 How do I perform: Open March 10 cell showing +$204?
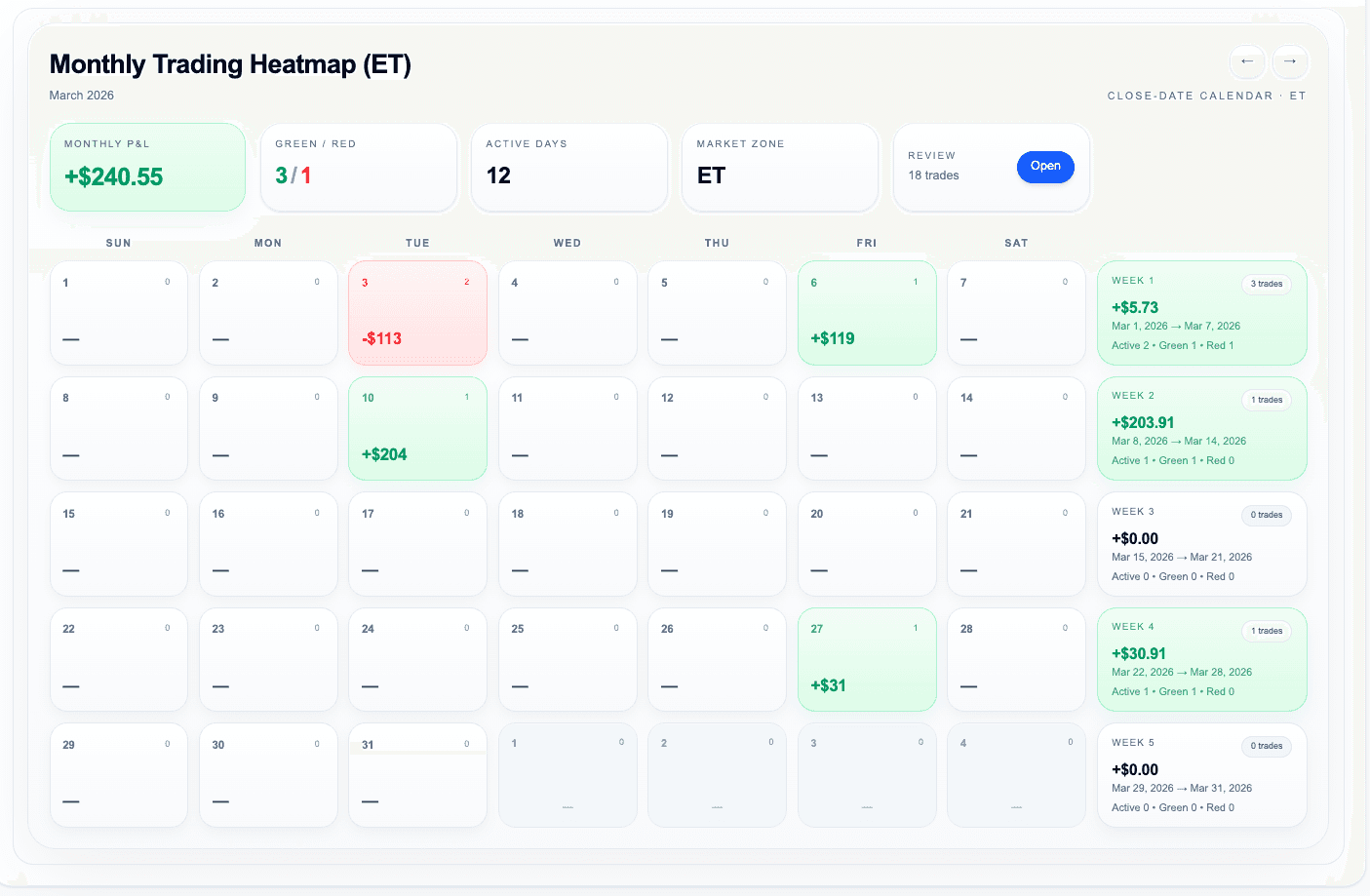click(x=417, y=428)
